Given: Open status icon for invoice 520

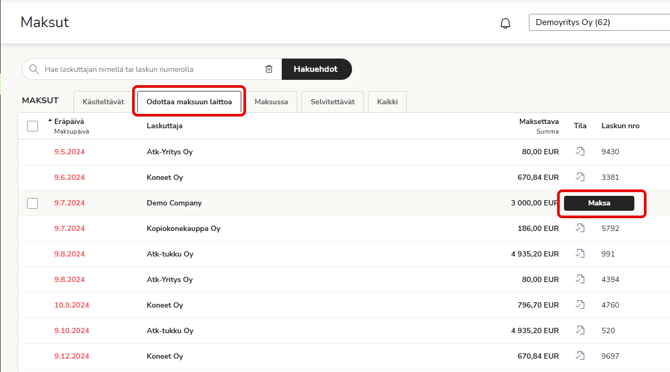Looking at the screenshot, I should click(580, 330).
